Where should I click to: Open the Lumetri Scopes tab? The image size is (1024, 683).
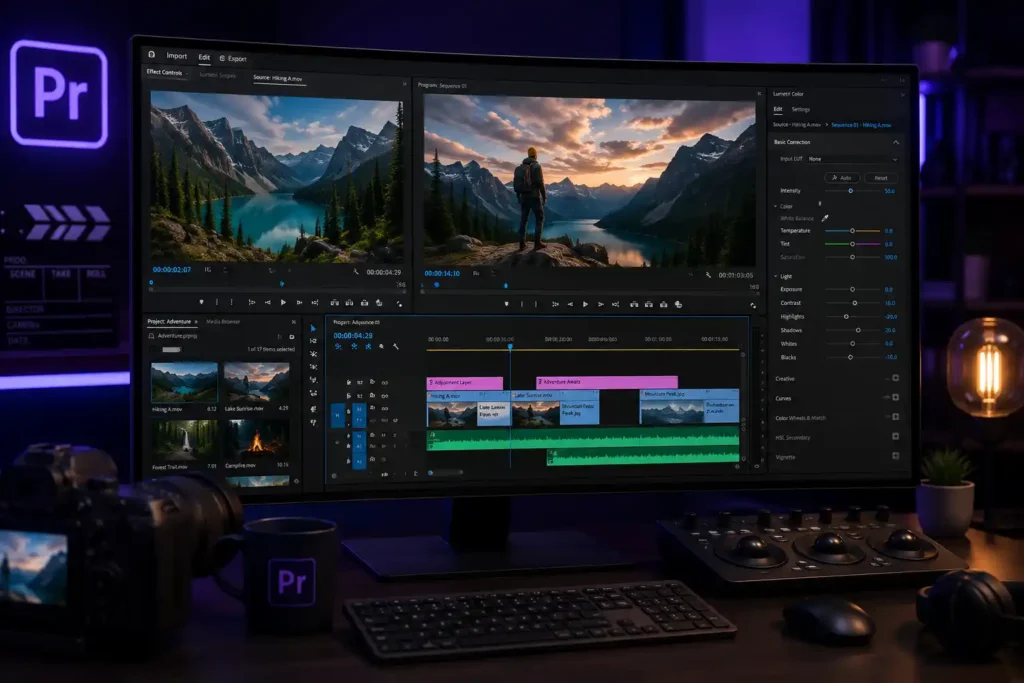coord(217,75)
